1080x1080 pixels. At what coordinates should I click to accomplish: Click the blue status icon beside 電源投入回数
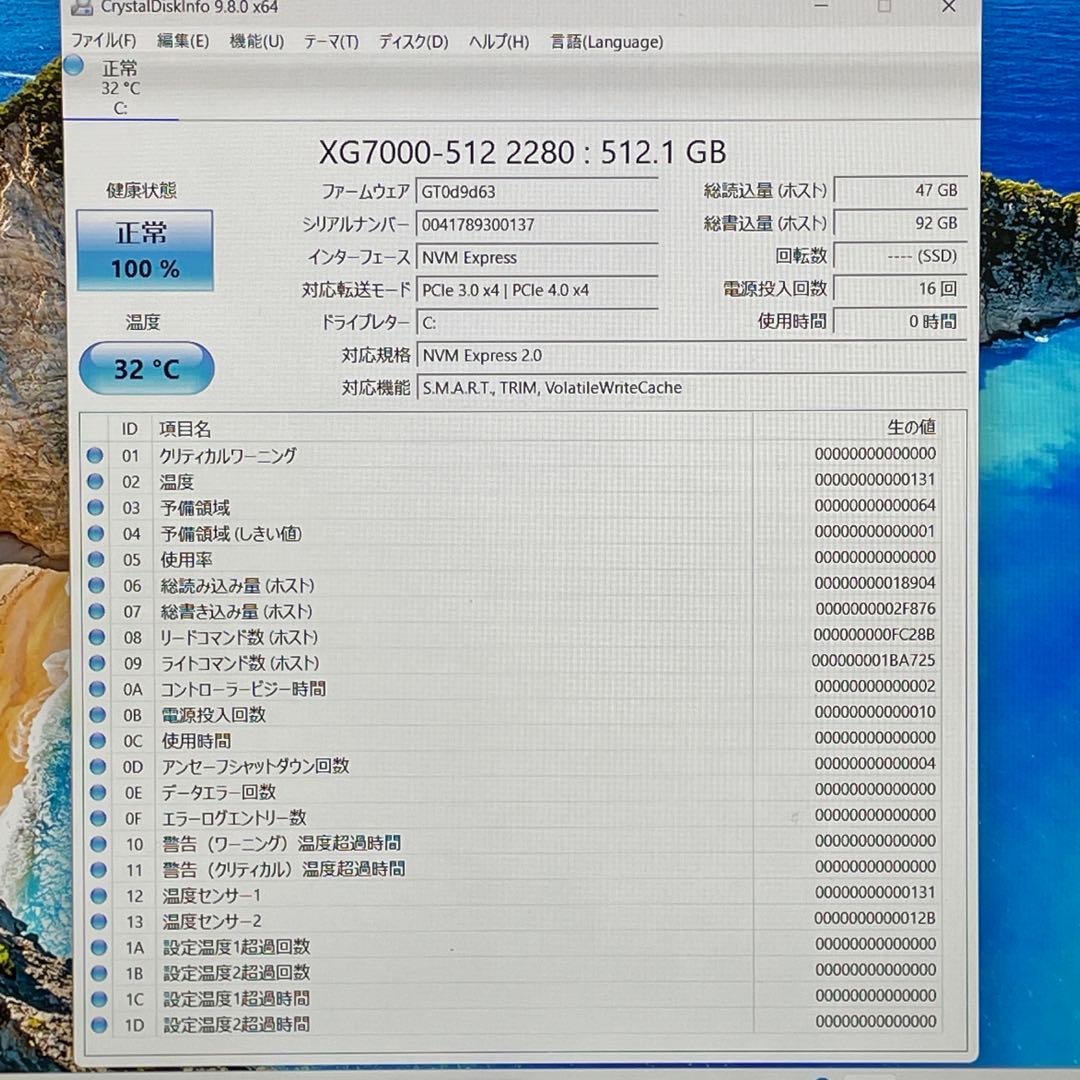(x=95, y=714)
